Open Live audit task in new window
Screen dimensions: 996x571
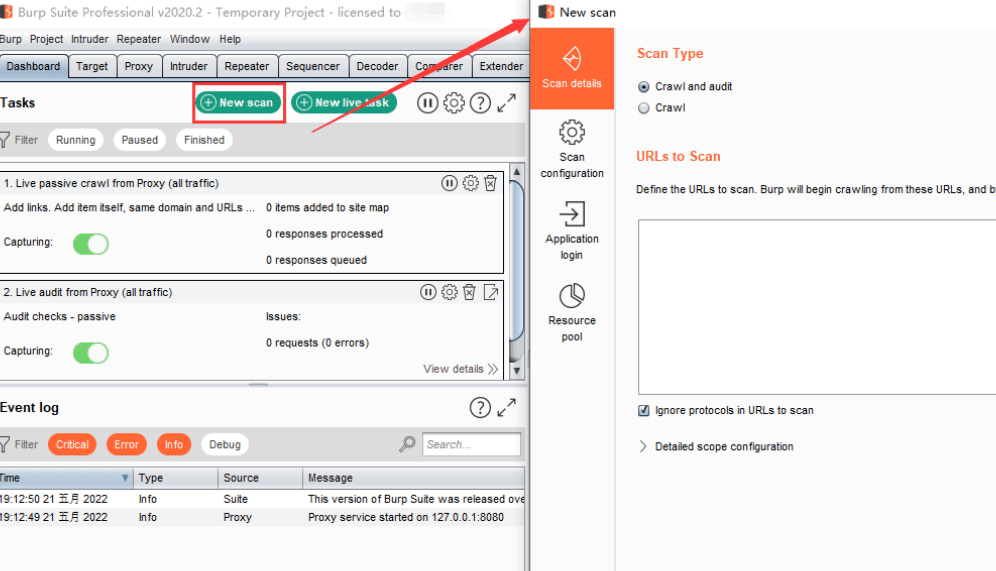coord(491,292)
